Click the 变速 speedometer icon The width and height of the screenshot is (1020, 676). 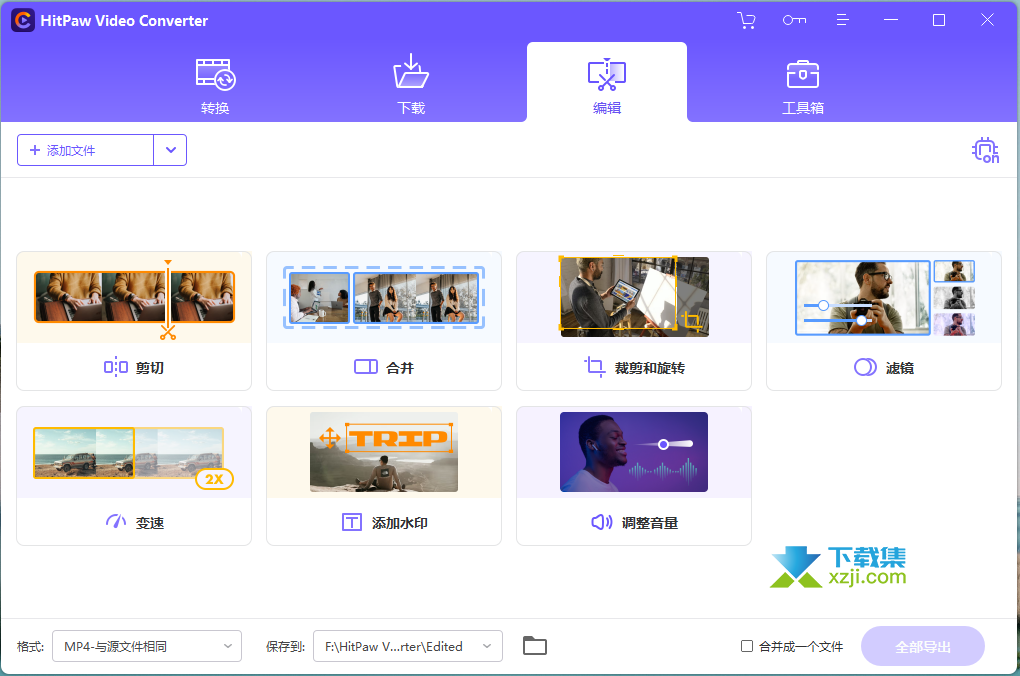[x=116, y=521]
